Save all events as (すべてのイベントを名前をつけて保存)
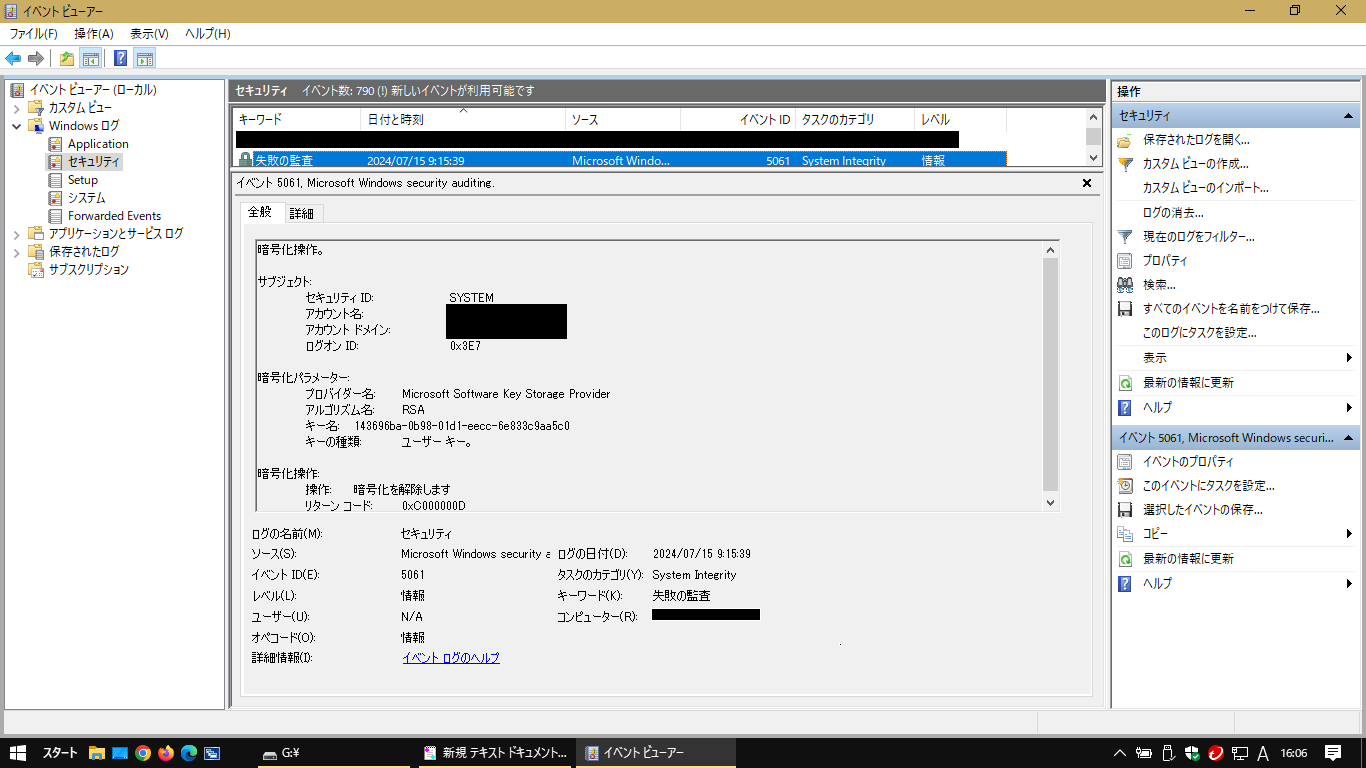This screenshot has height=768, width=1366. pyautogui.click(x=1231, y=309)
